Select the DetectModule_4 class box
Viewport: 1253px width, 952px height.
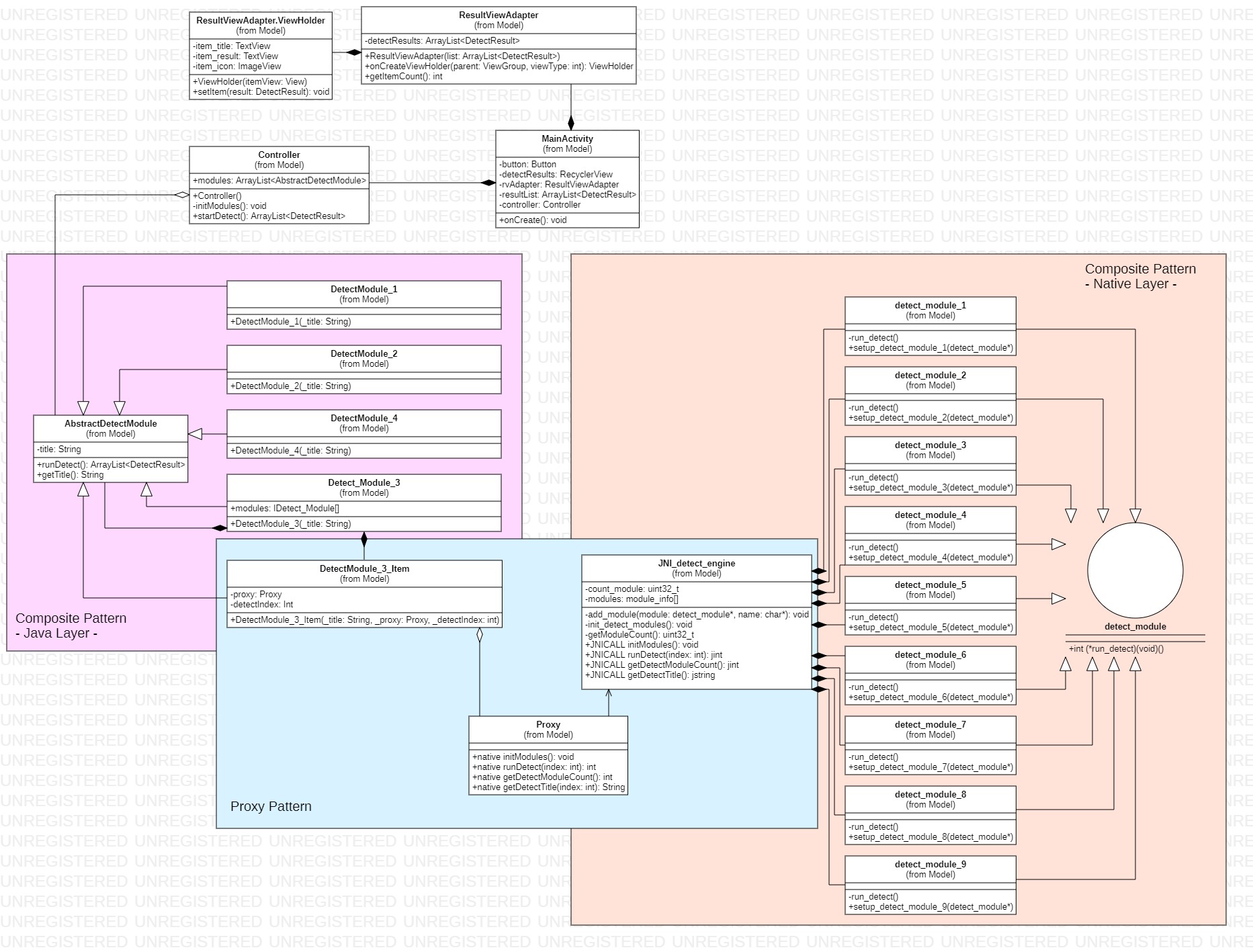363,433
